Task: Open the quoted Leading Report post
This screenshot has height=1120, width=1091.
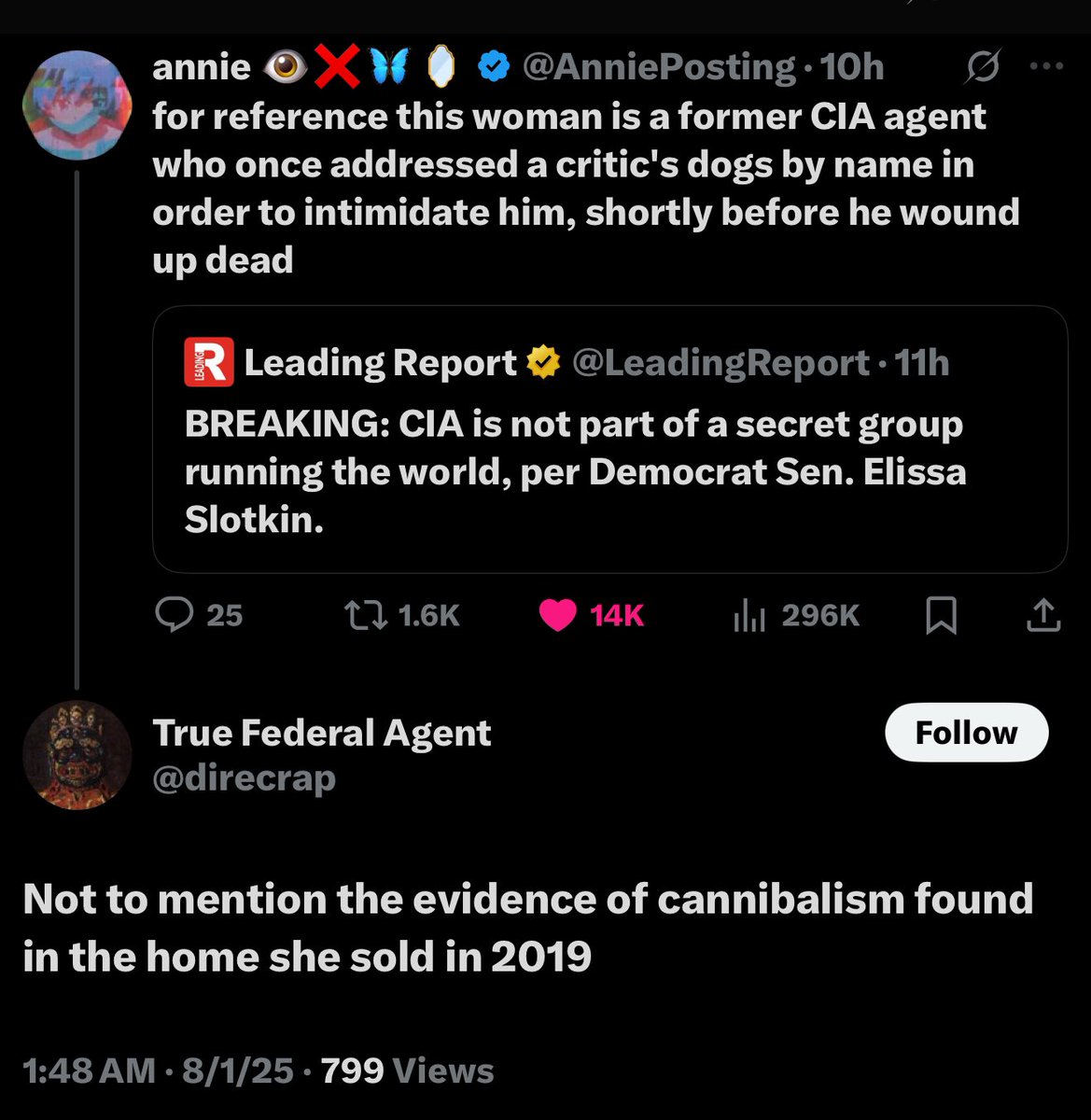Action: 609,471
